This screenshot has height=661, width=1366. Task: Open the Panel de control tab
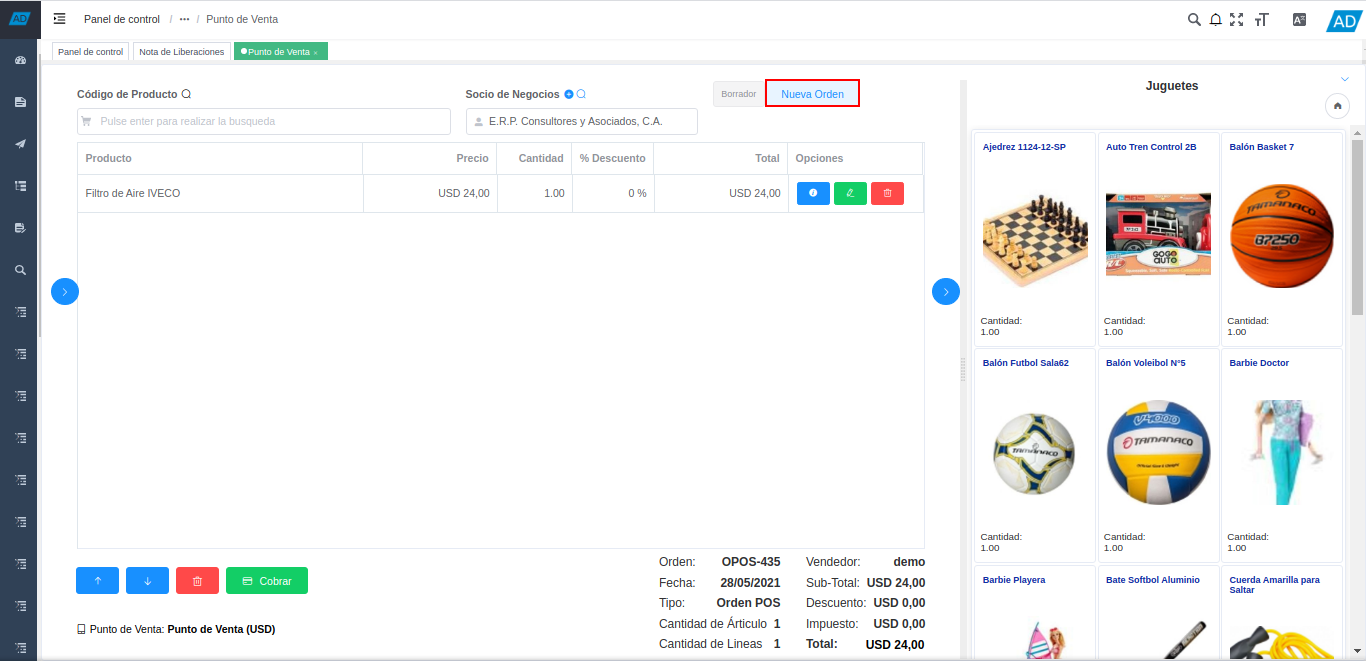click(90, 52)
